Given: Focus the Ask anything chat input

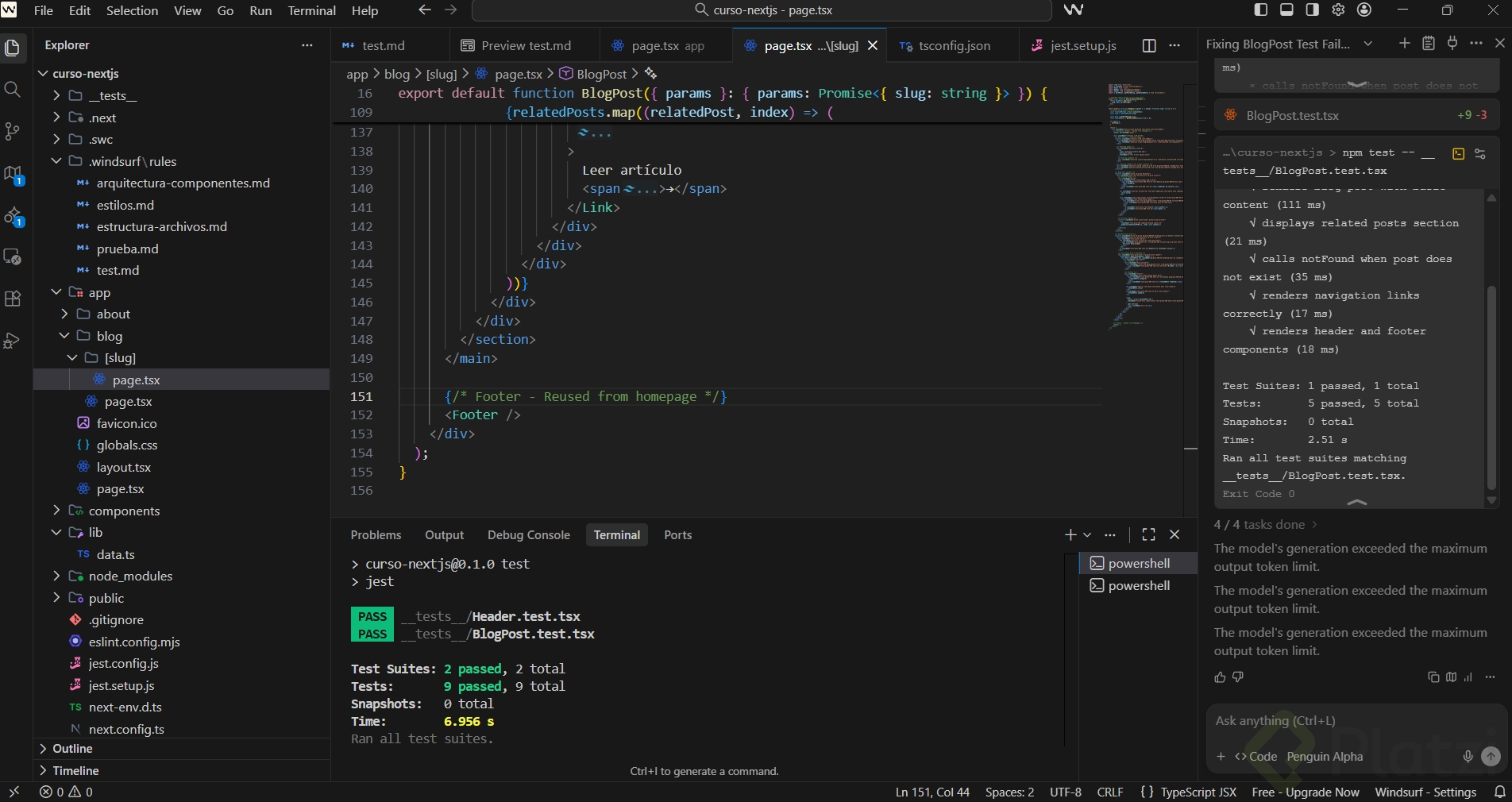Looking at the screenshot, I should click(1355, 721).
